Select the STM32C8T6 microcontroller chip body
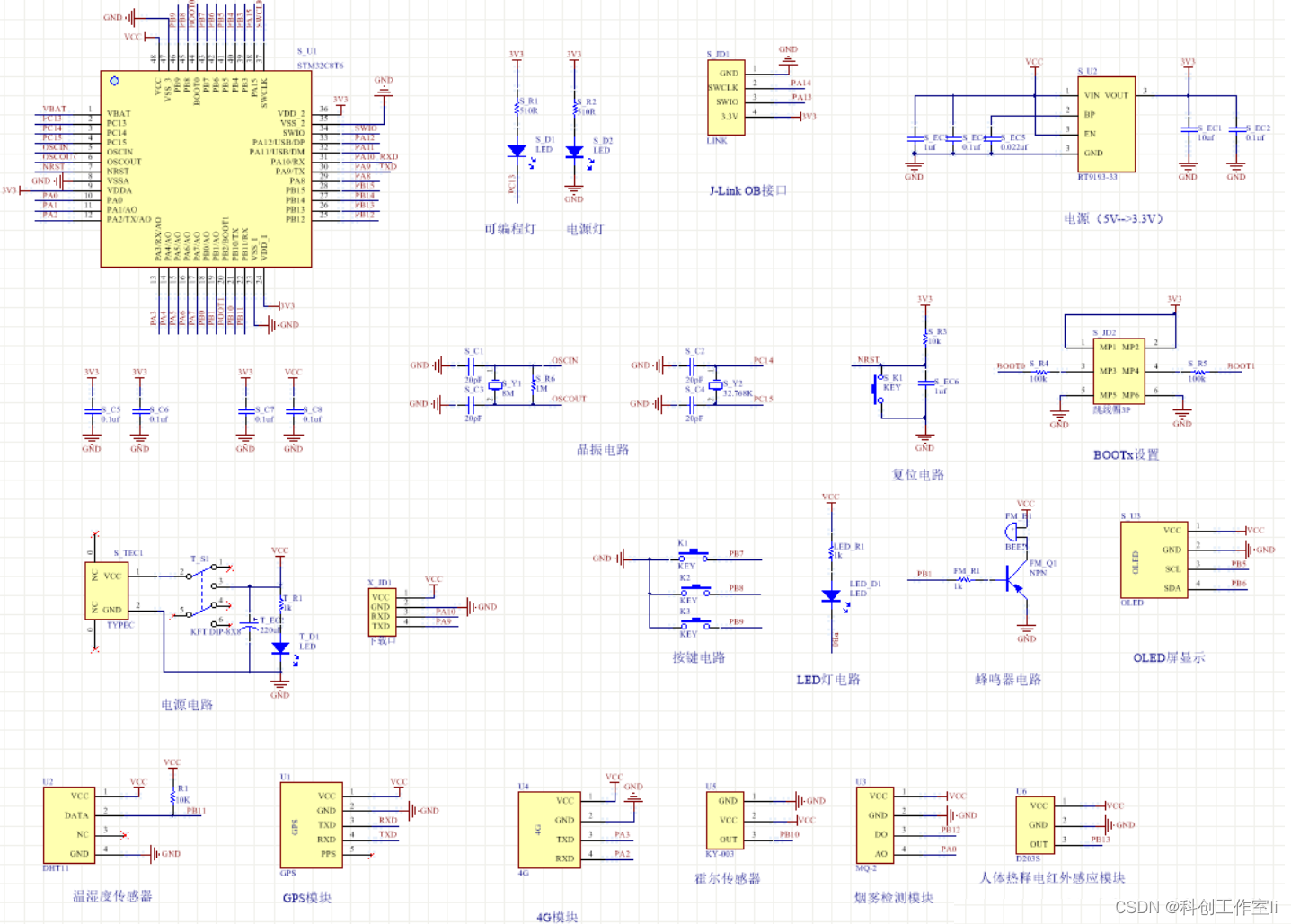This screenshot has width=1291, height=924. click(x=206, y=170)
